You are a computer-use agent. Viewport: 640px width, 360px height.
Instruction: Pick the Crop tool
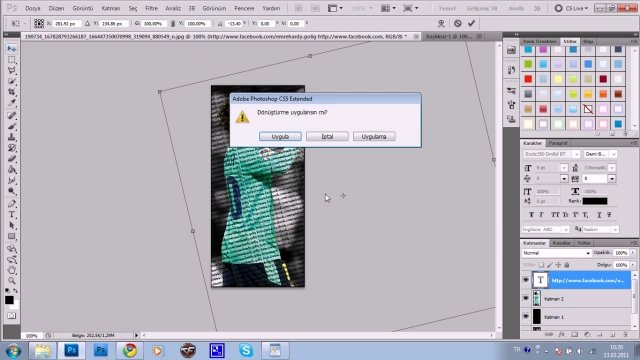pyautogui.click(x=11, y=92)
